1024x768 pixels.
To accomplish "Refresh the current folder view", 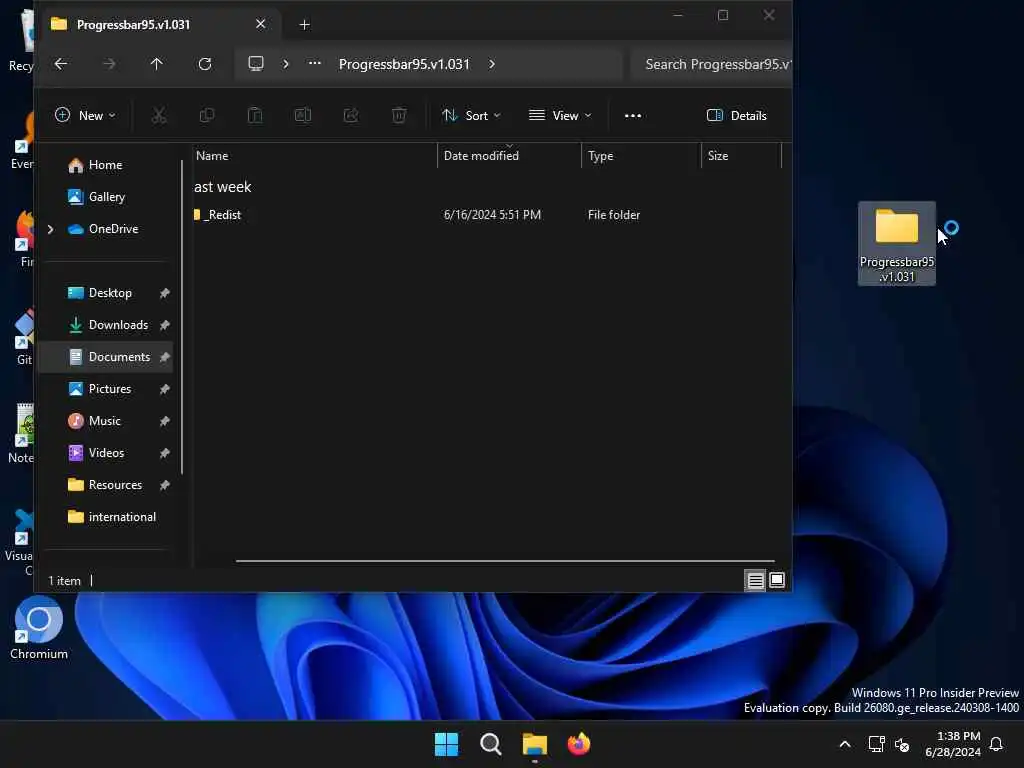I will tap(204, 64).
